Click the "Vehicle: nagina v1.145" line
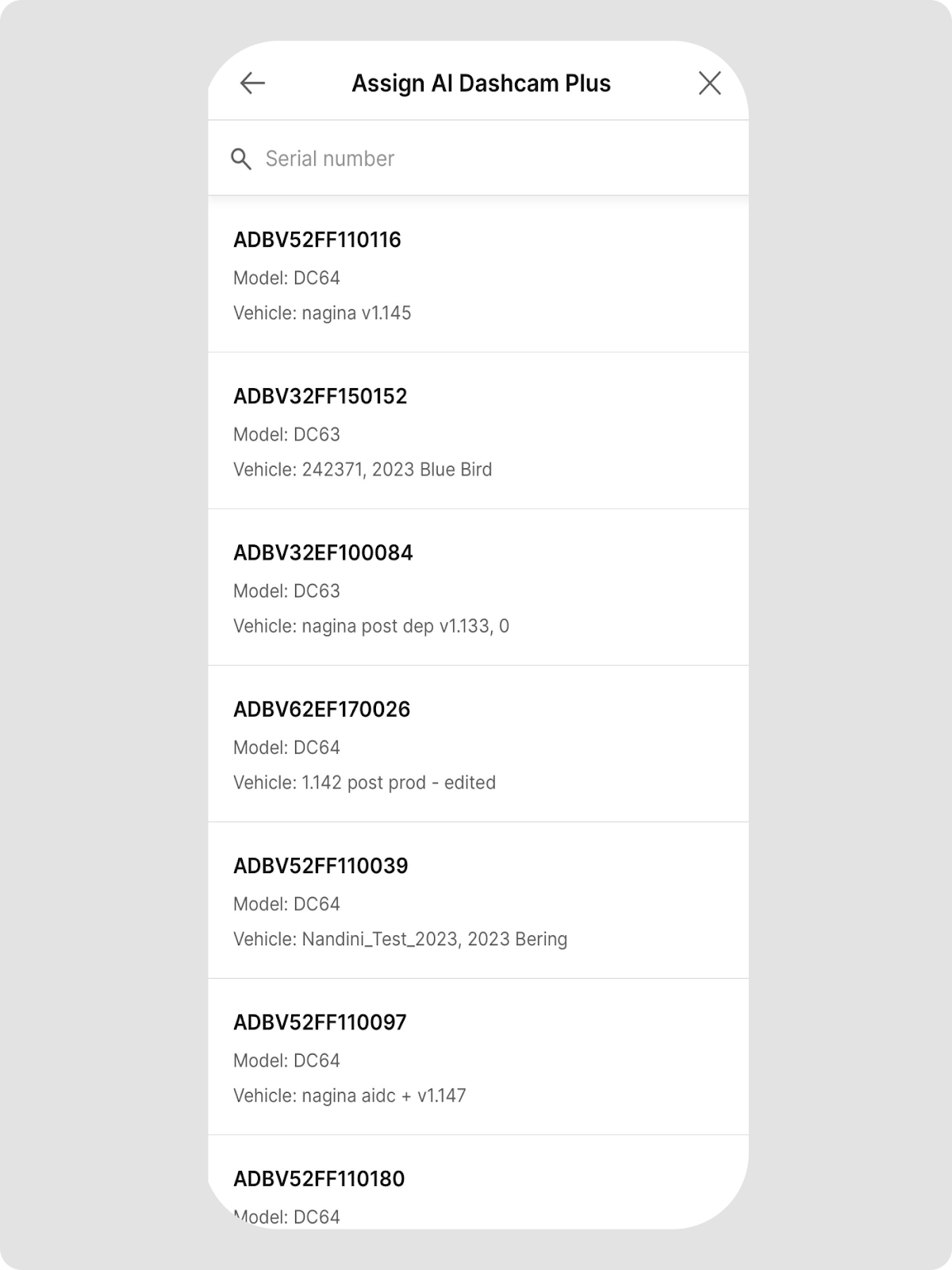952x1270 pixels. [x=322, y=314]
